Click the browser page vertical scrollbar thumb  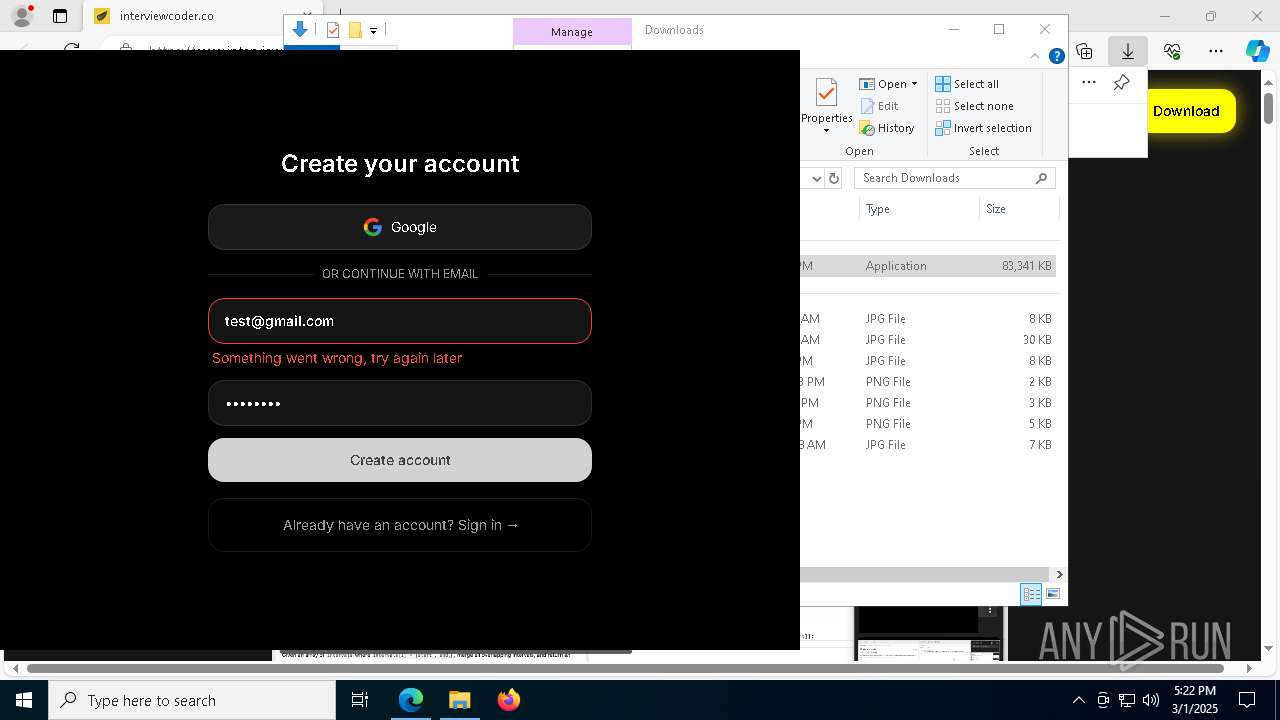pyautogui.click(x=1269, y=107)
